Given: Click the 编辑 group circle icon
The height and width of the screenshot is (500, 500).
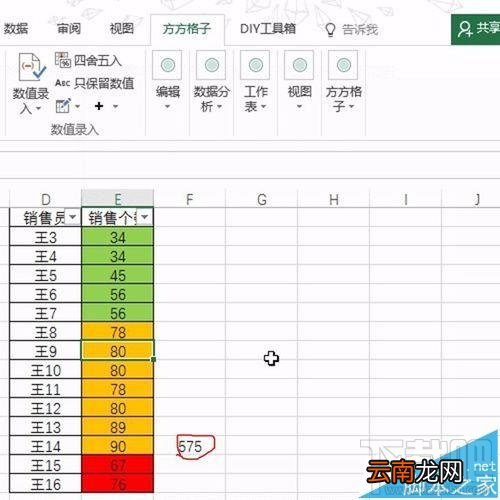Looking at the screenshot, I should [x=168, y=65].
